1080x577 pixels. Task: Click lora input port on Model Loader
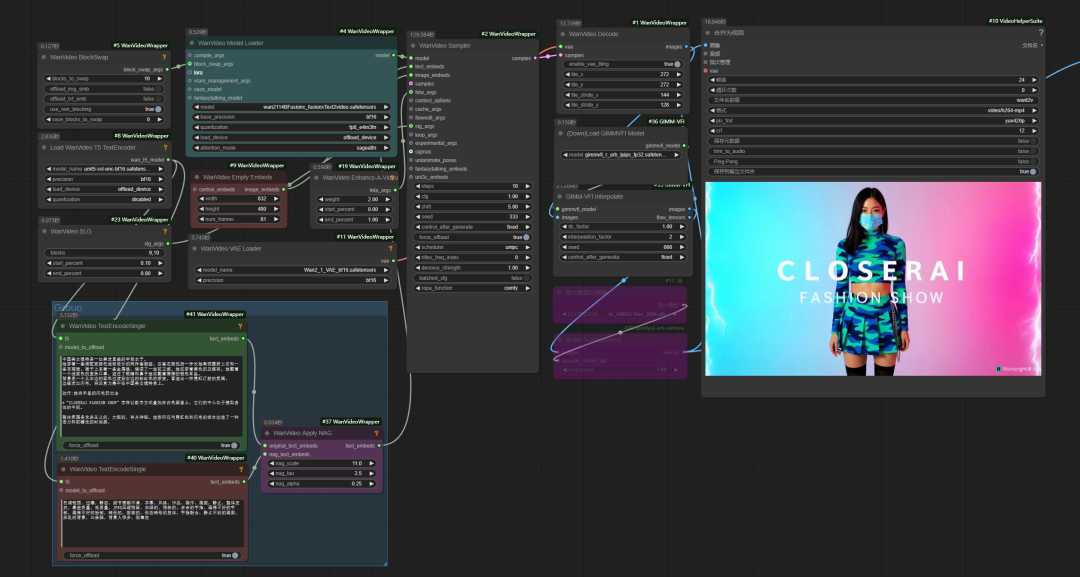190,72
